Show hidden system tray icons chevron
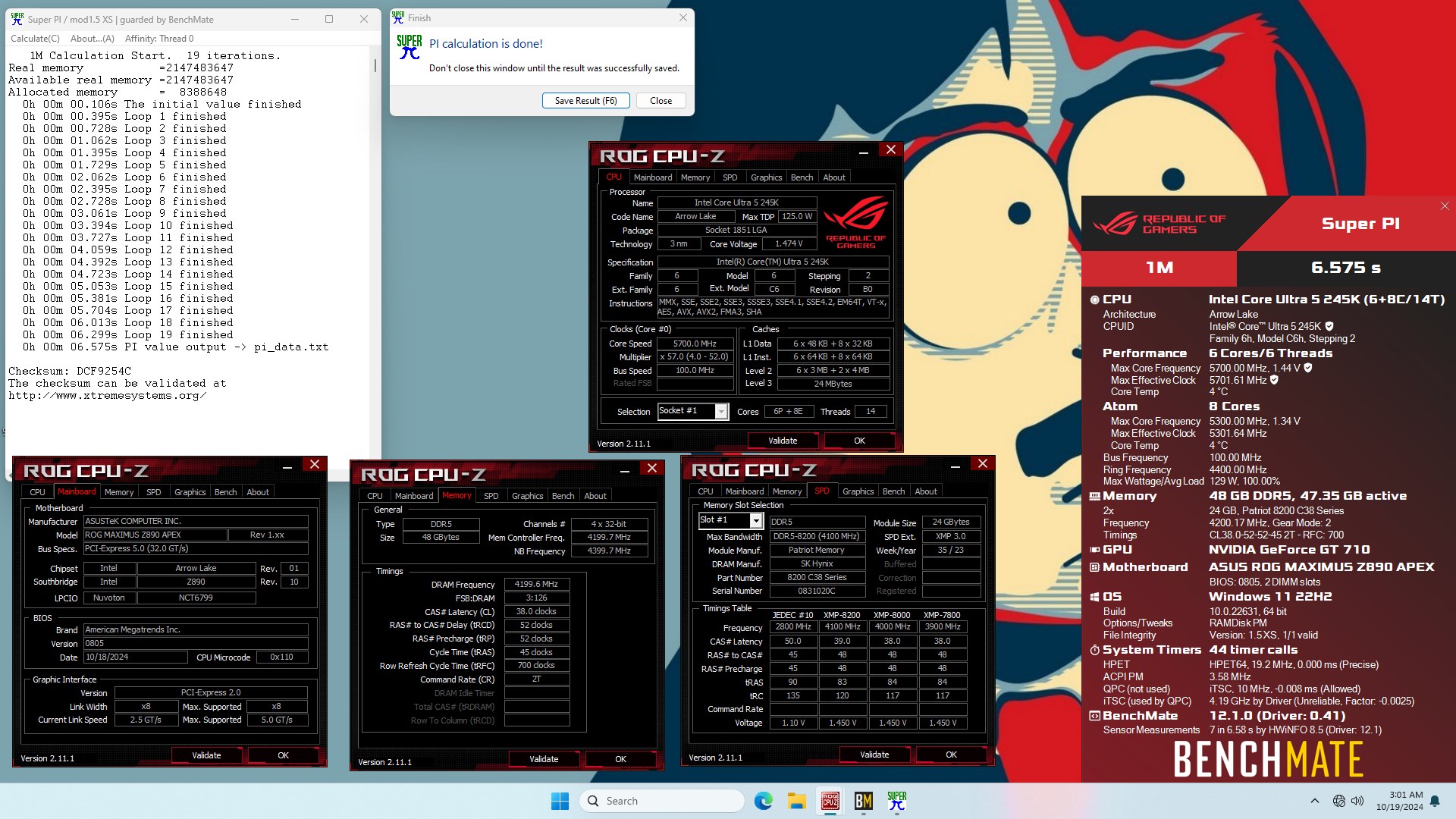The height and width of the screenshot is (819, 1456). 1314,801
